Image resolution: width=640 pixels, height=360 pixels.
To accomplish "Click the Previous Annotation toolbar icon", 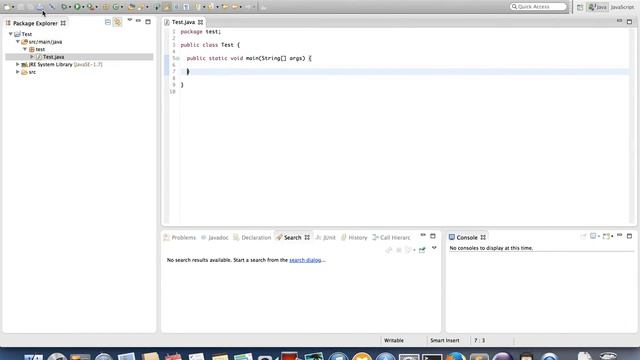I will point(211,7).
